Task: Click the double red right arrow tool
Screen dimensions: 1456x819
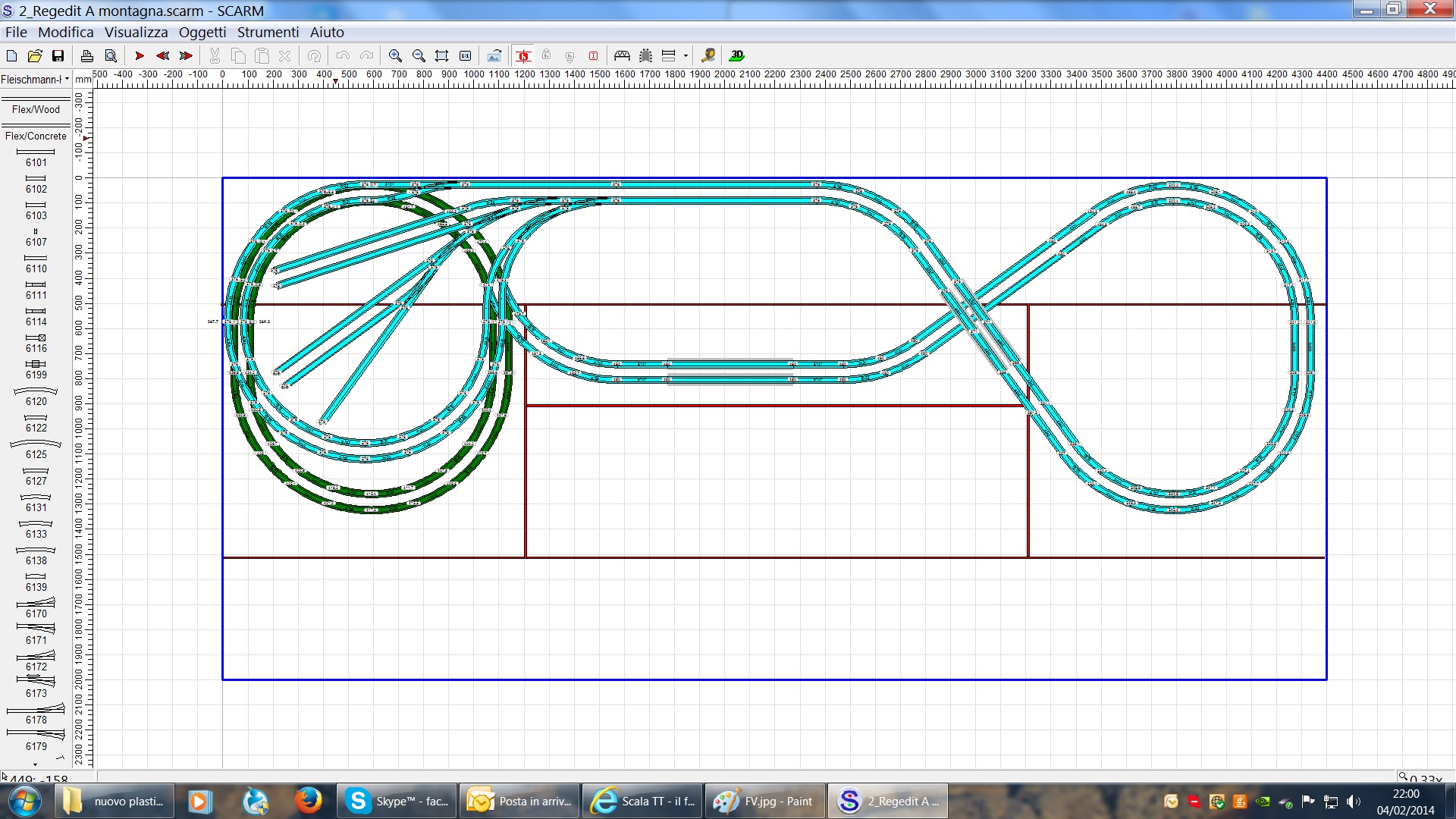Action: coord(186,56)
